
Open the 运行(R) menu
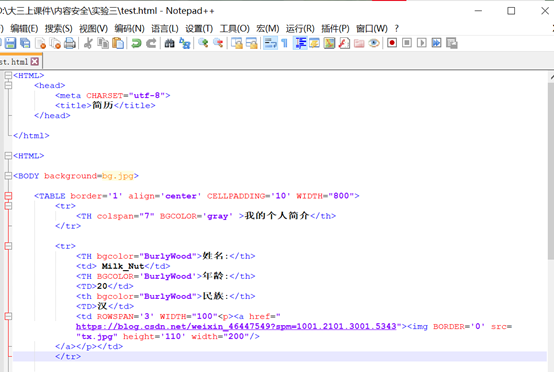coord(300,28)
